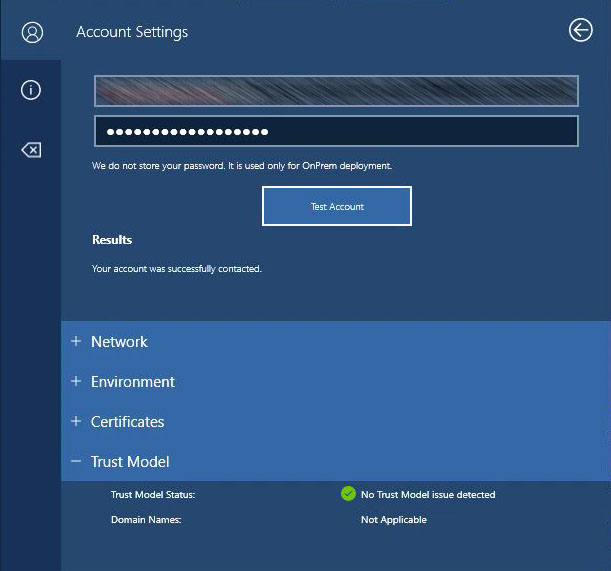Click the information icon in sidebar

31,90
